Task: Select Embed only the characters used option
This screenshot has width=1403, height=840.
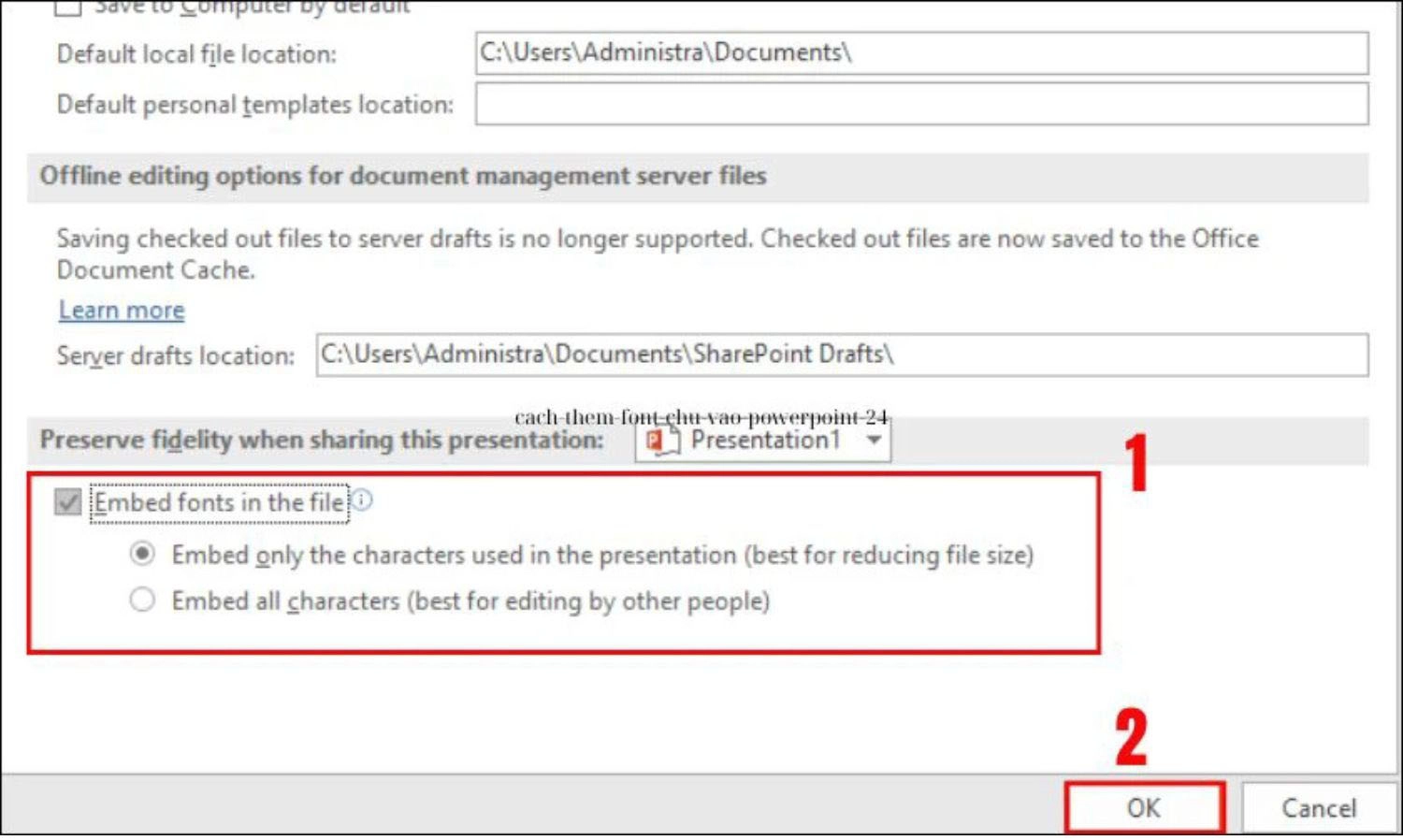Action: pyautogui.click(x=142, y=554)
